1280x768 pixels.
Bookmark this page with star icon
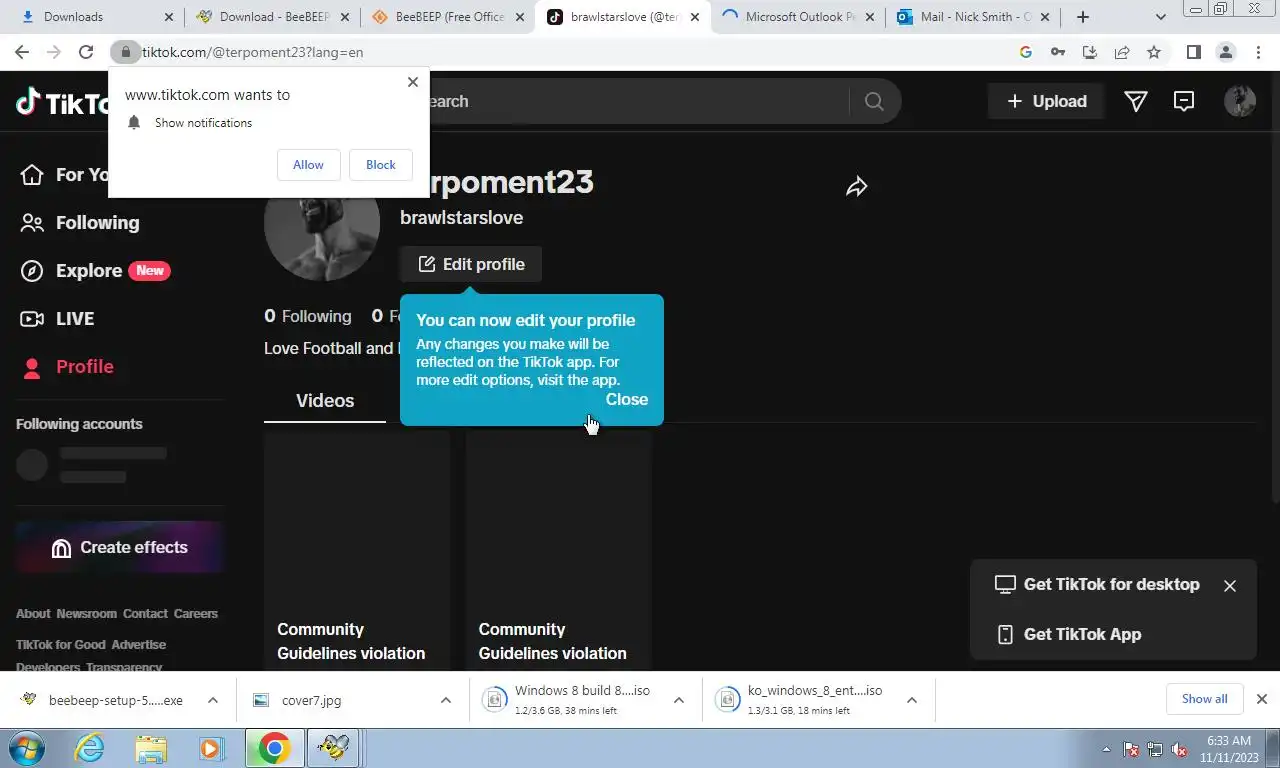[x=1154, y=52]
